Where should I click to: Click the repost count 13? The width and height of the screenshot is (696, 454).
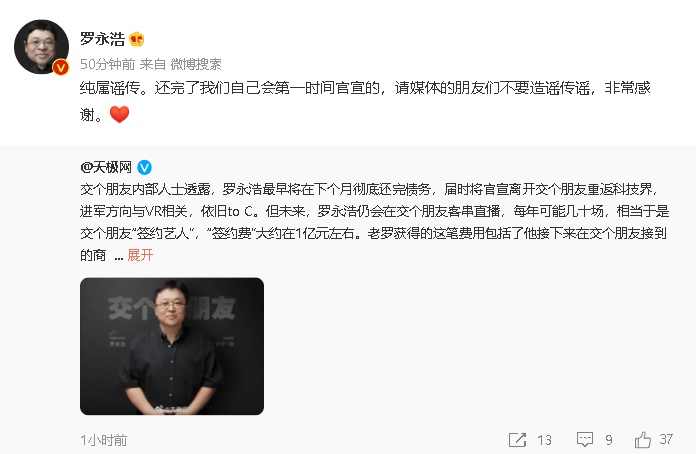(x=544, y=440)
